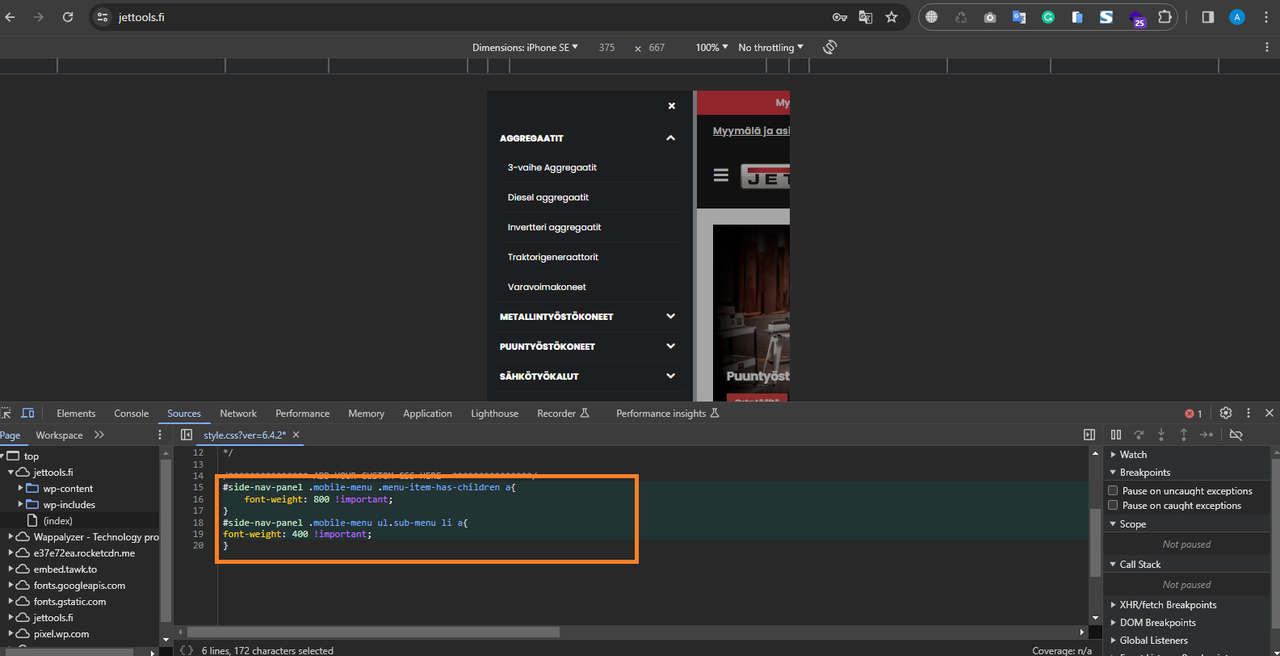
Task: Close the mobile side navigation panel
Action: tap(672, 105)
